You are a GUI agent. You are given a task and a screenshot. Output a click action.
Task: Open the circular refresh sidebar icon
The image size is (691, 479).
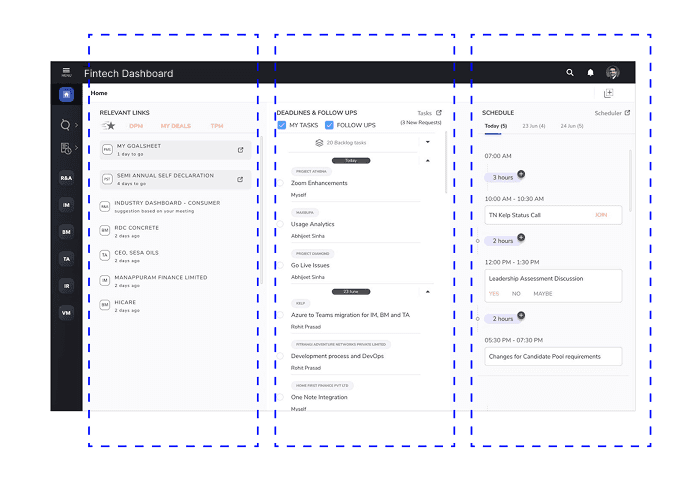pos(65,125)
